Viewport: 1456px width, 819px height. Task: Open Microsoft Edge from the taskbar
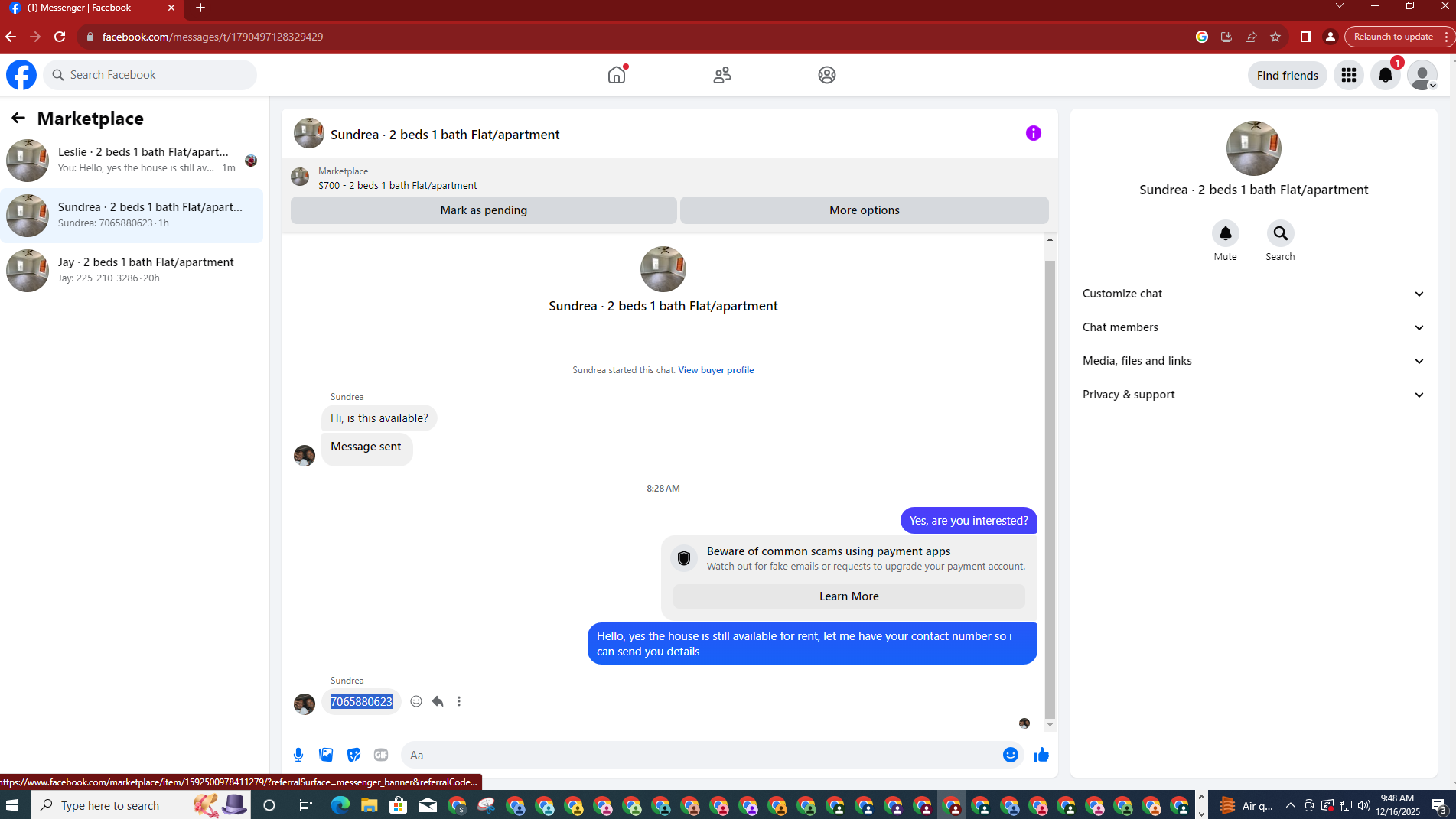click(x=340, y=805)
